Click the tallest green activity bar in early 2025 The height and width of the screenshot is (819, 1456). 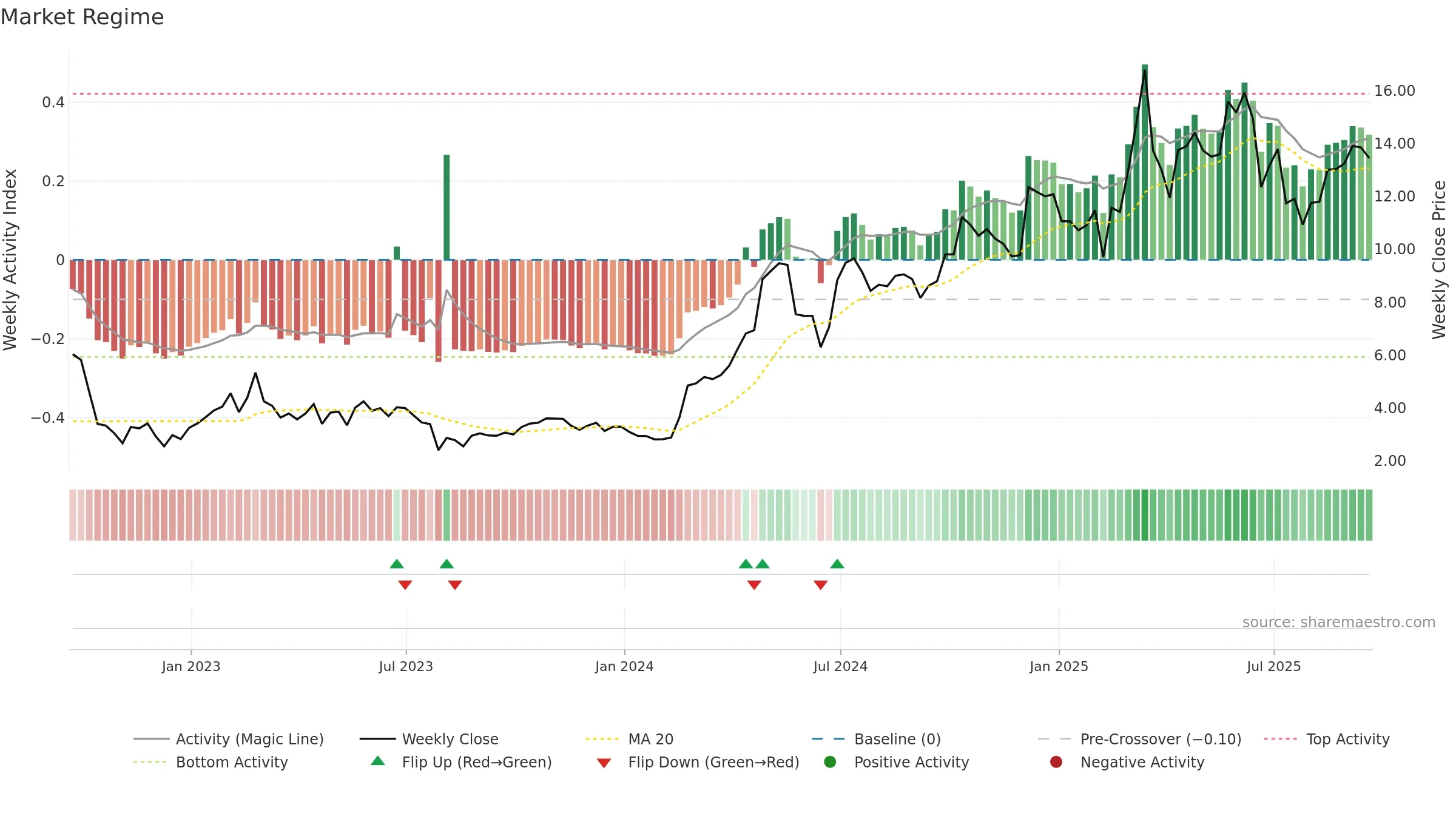point(1145,162)
